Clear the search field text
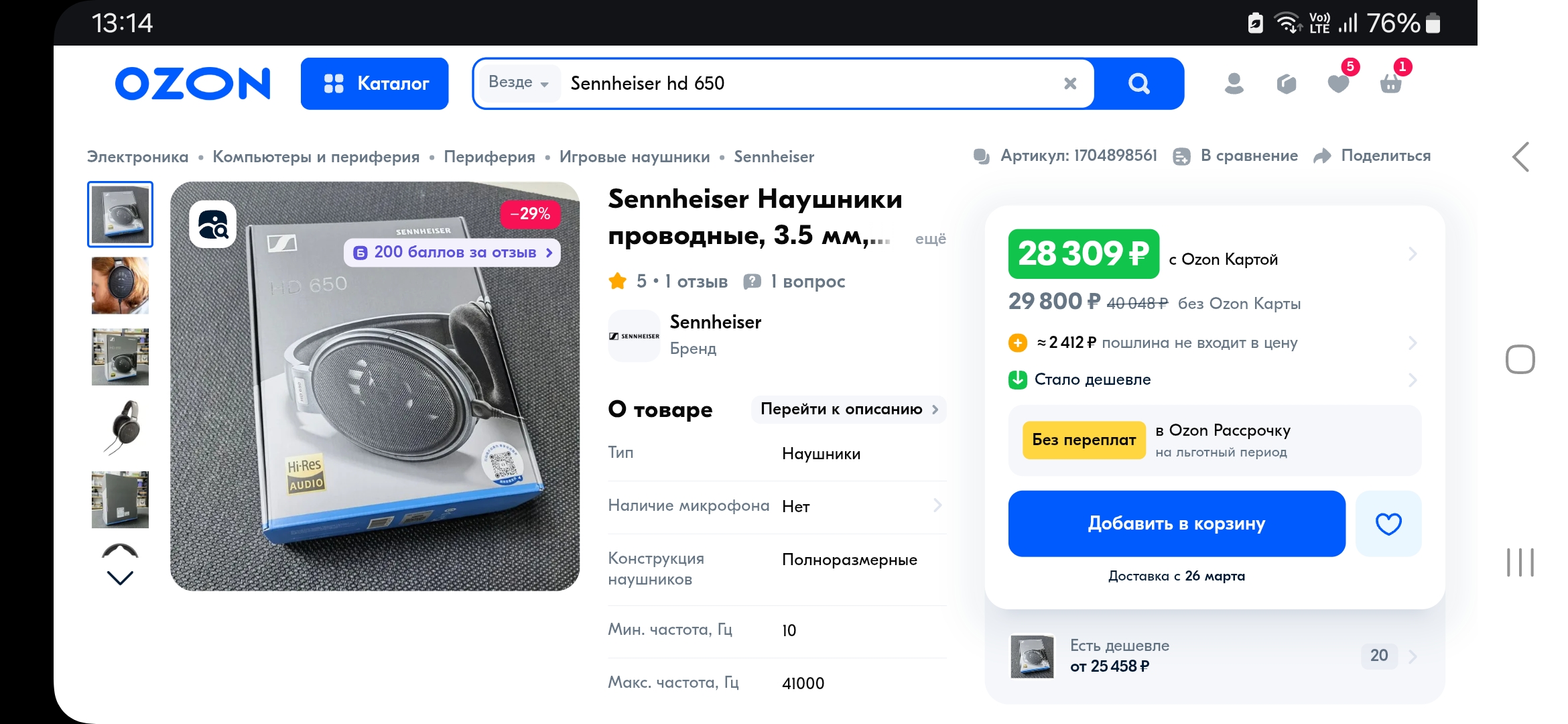Image resolution: width=1568 pixels, height=724 pixels. (1070, 84)
